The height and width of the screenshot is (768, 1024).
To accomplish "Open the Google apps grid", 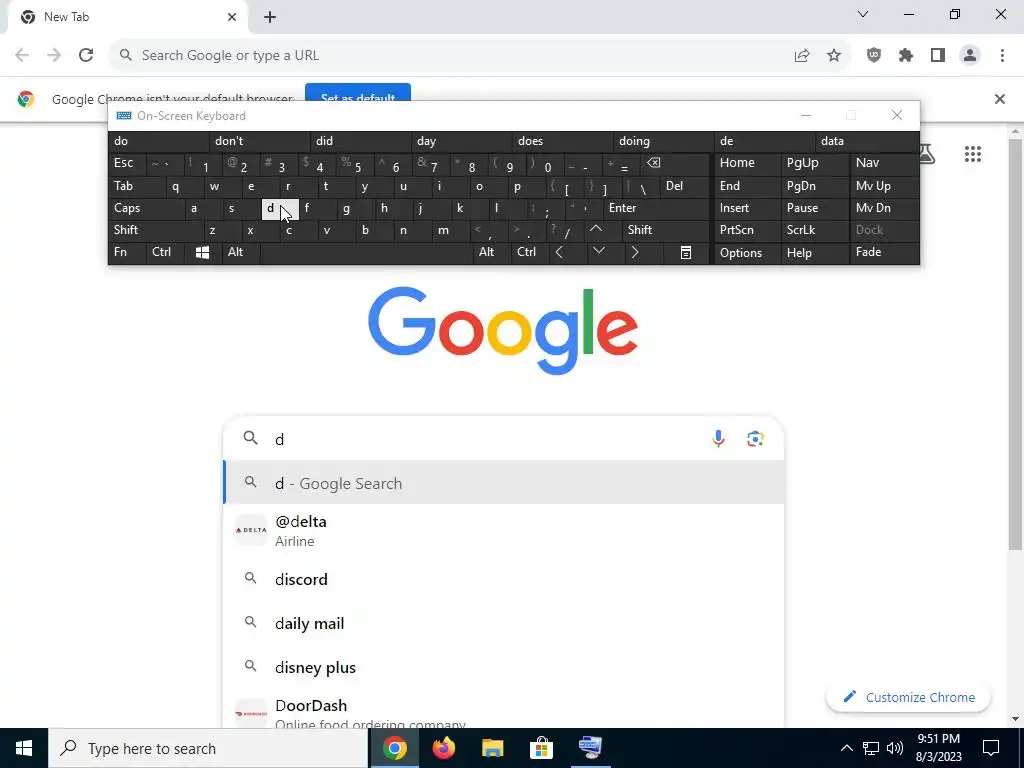I will pos(972,154).
